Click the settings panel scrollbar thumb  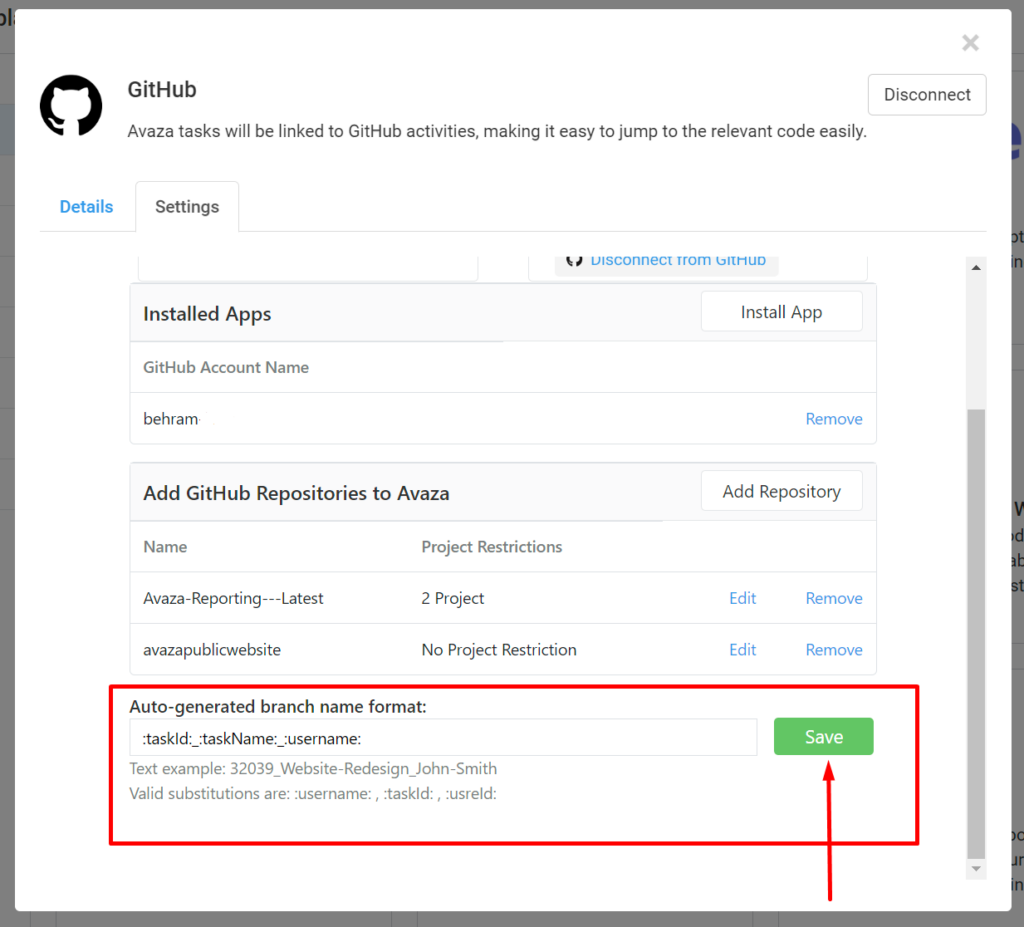pos(976,633)
